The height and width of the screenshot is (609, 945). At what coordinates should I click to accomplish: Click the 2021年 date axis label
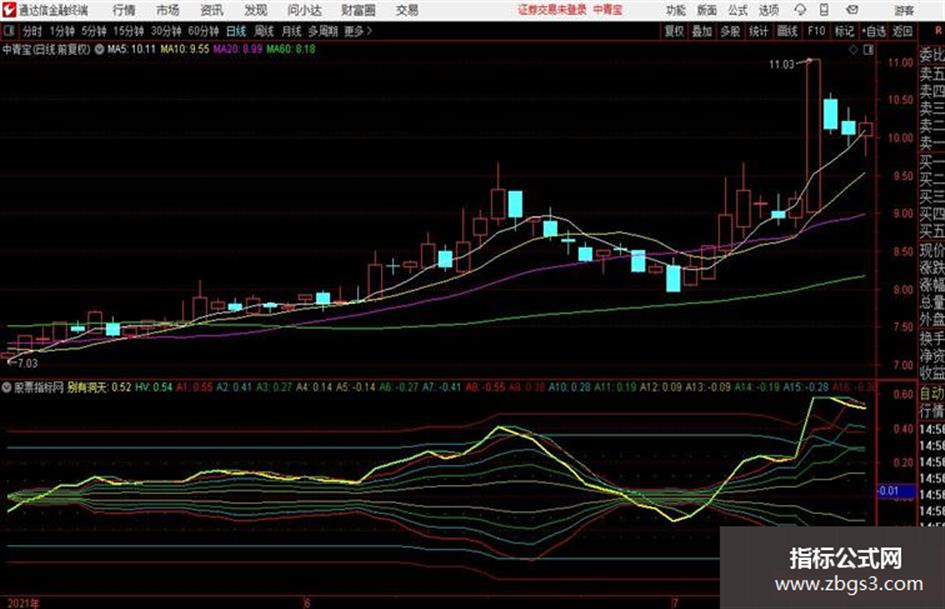point(23,603)
